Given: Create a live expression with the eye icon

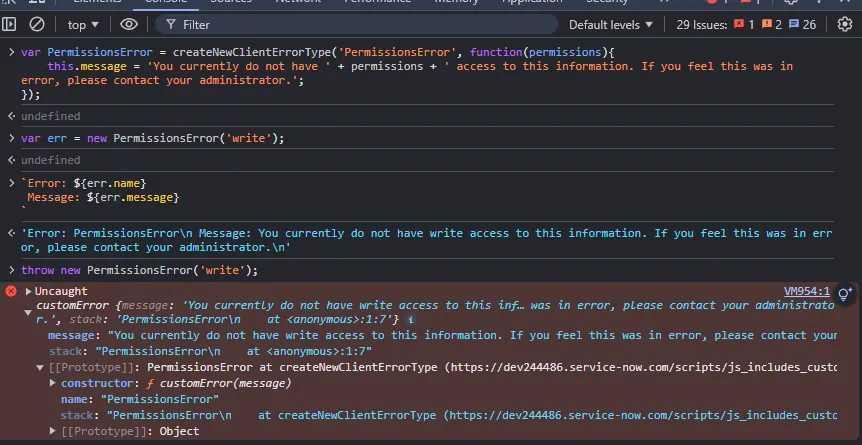Looking at the screenshot, I should (x=129, y=24).
